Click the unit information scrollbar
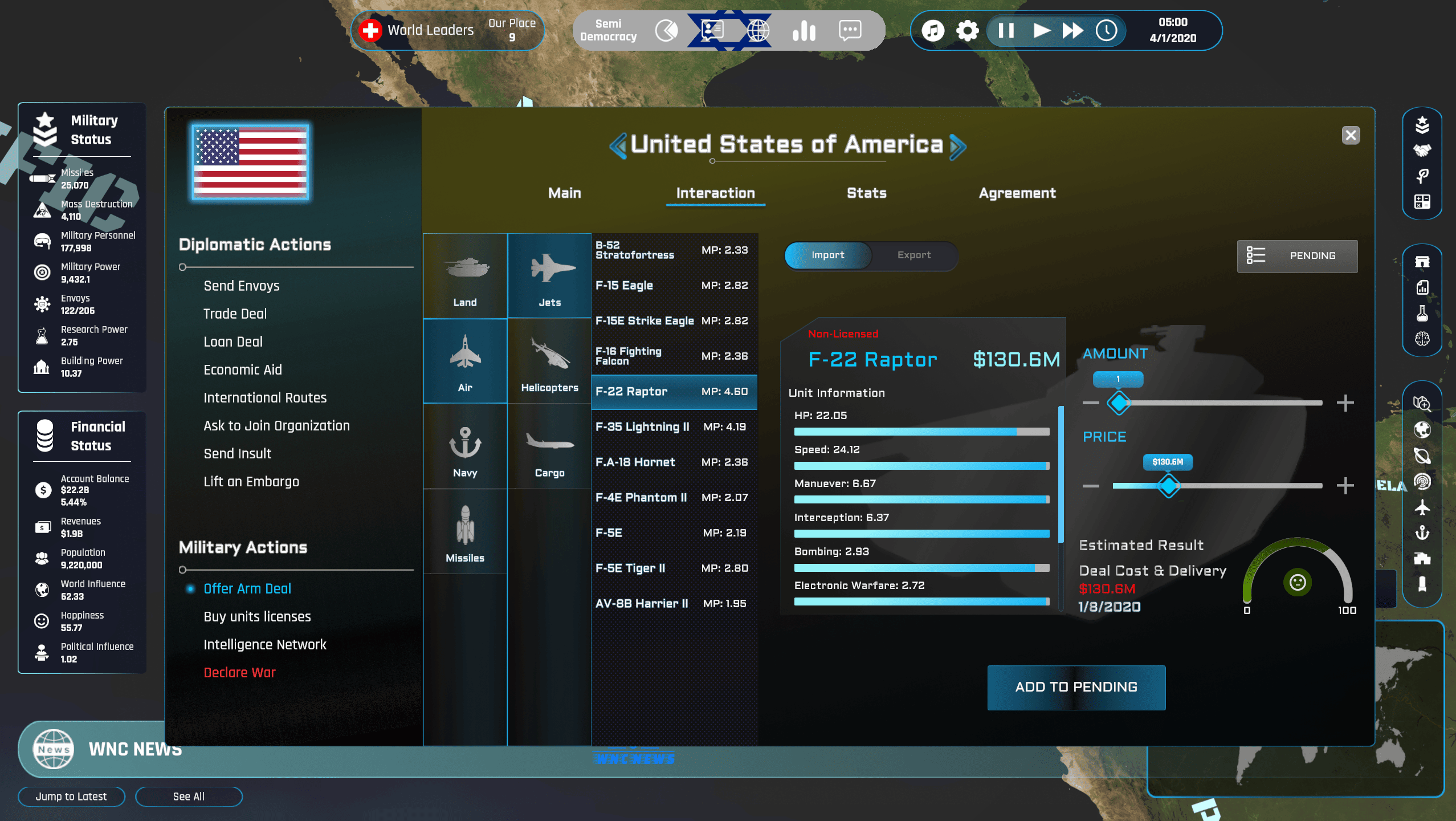The width and height of the screenshot is (1456, 821). coord(1061,474)
